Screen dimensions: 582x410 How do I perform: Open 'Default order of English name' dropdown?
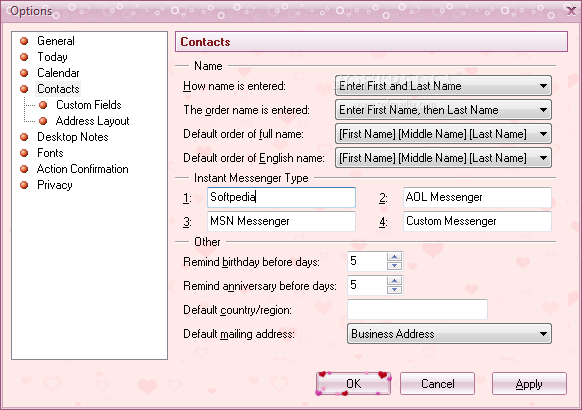pyautogui.click(x=443, y=158)
